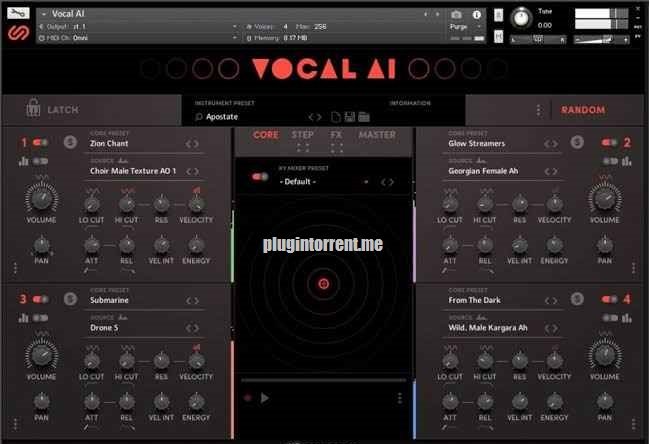Viewport: 650px width, 444px height.
Task: Open the Purge menu
Action: pos(465,27)
